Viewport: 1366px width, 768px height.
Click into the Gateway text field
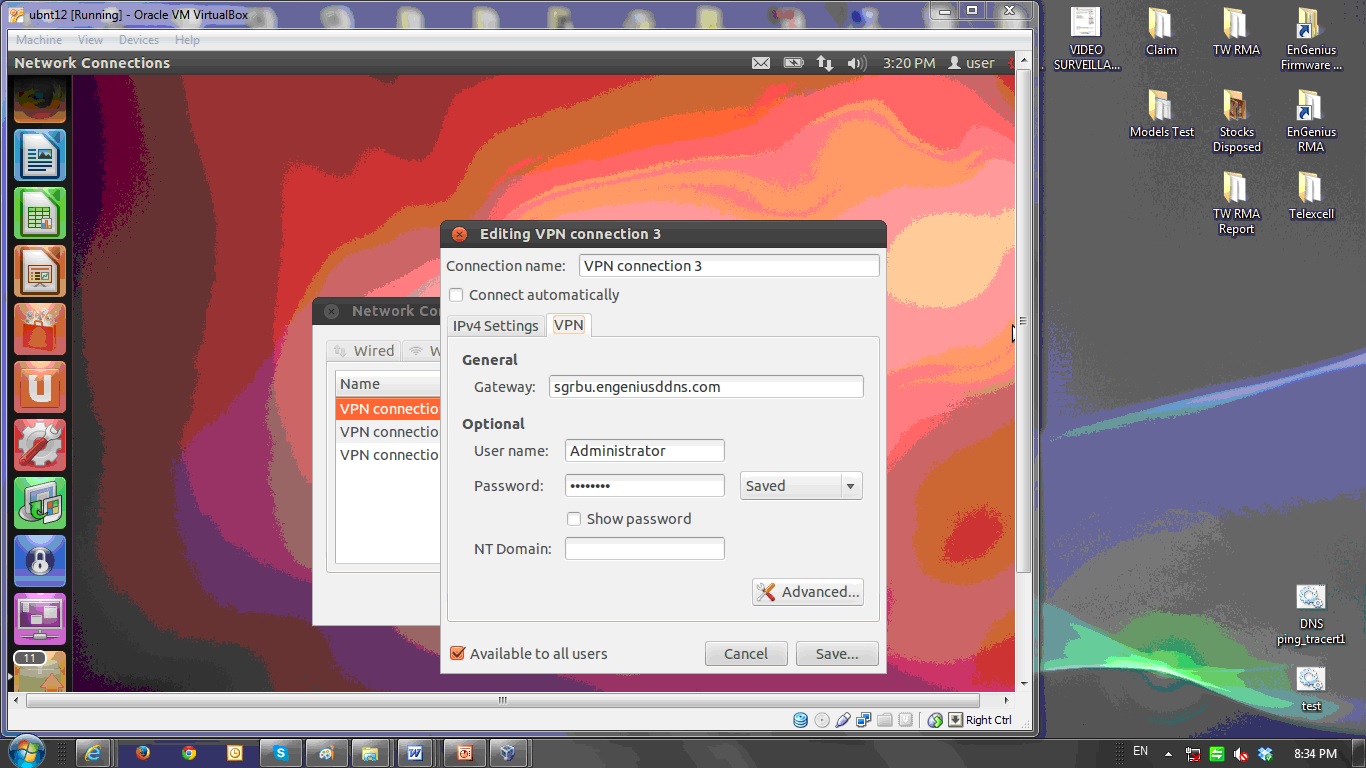point(706,387)
